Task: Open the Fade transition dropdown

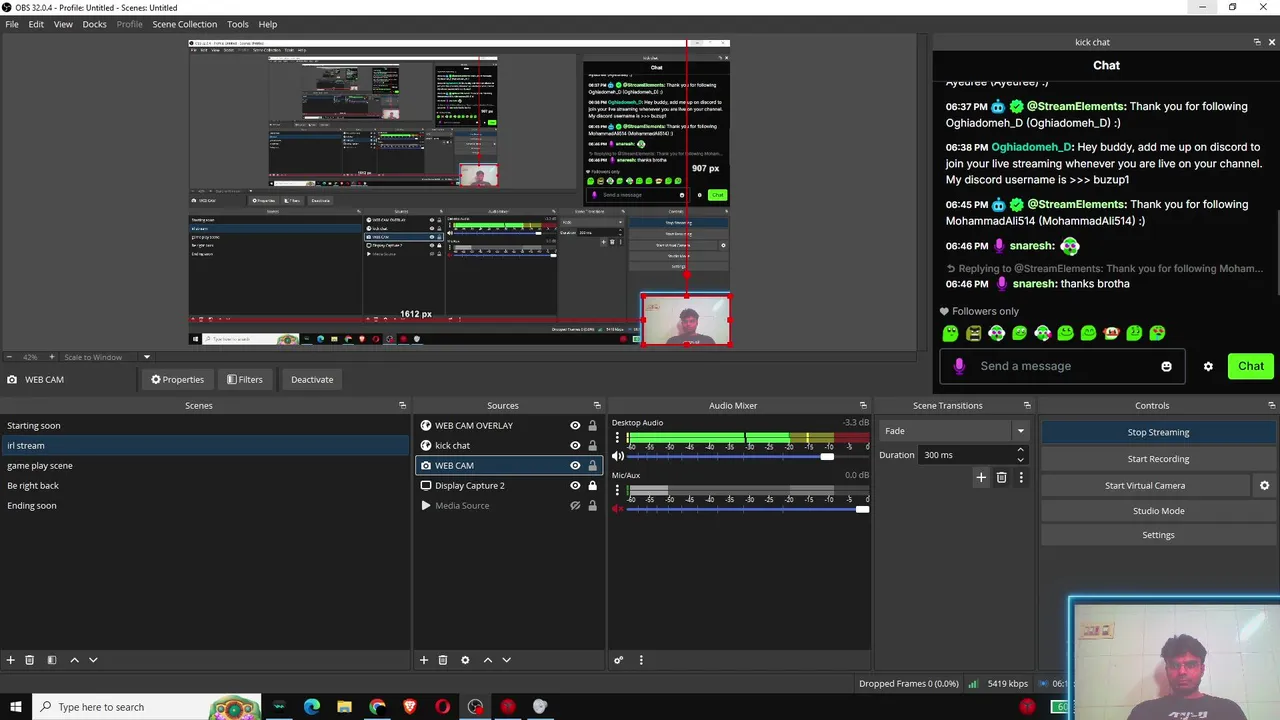Action: tap(954, 431)
